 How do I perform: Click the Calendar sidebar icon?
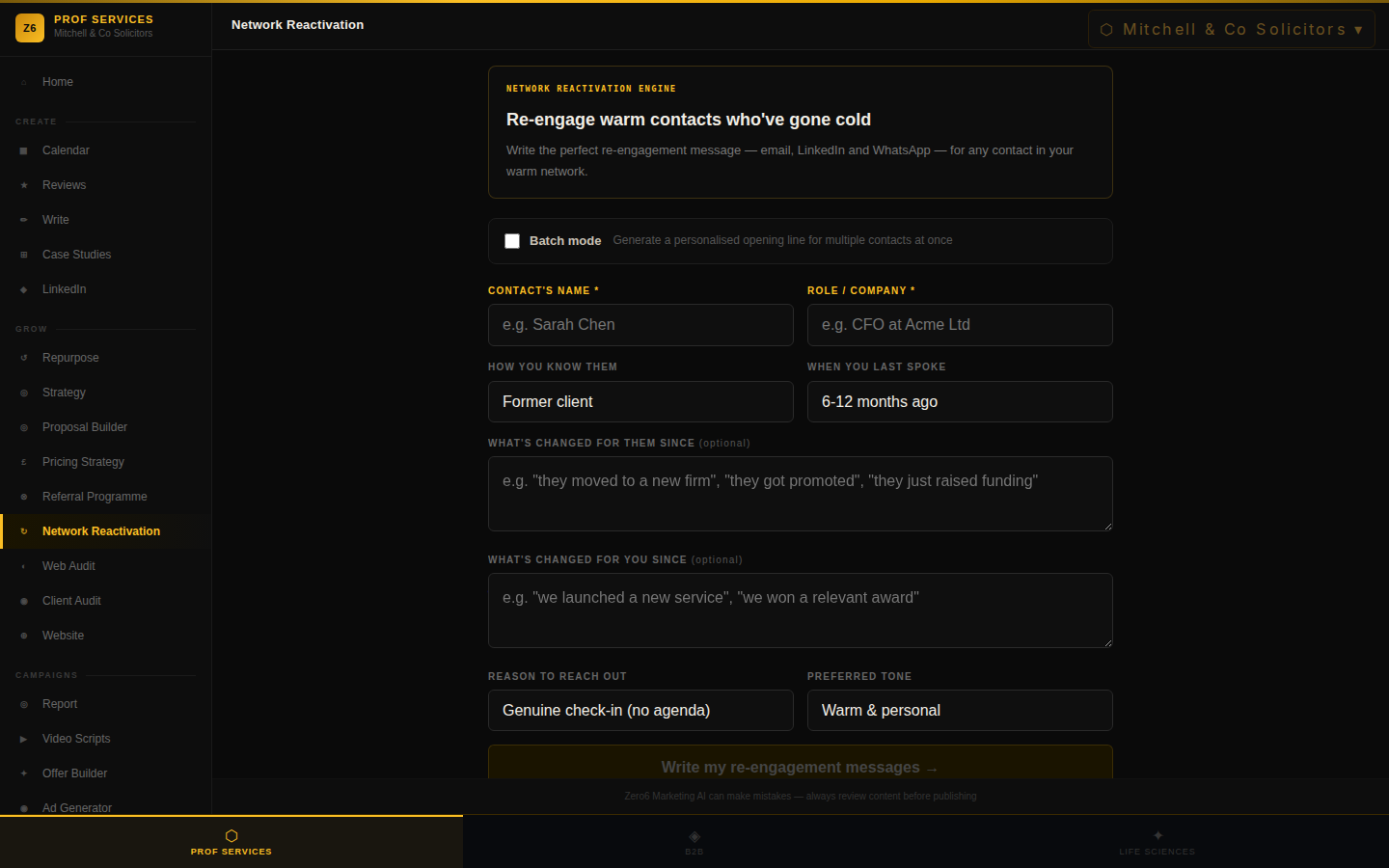pos(23,151)
